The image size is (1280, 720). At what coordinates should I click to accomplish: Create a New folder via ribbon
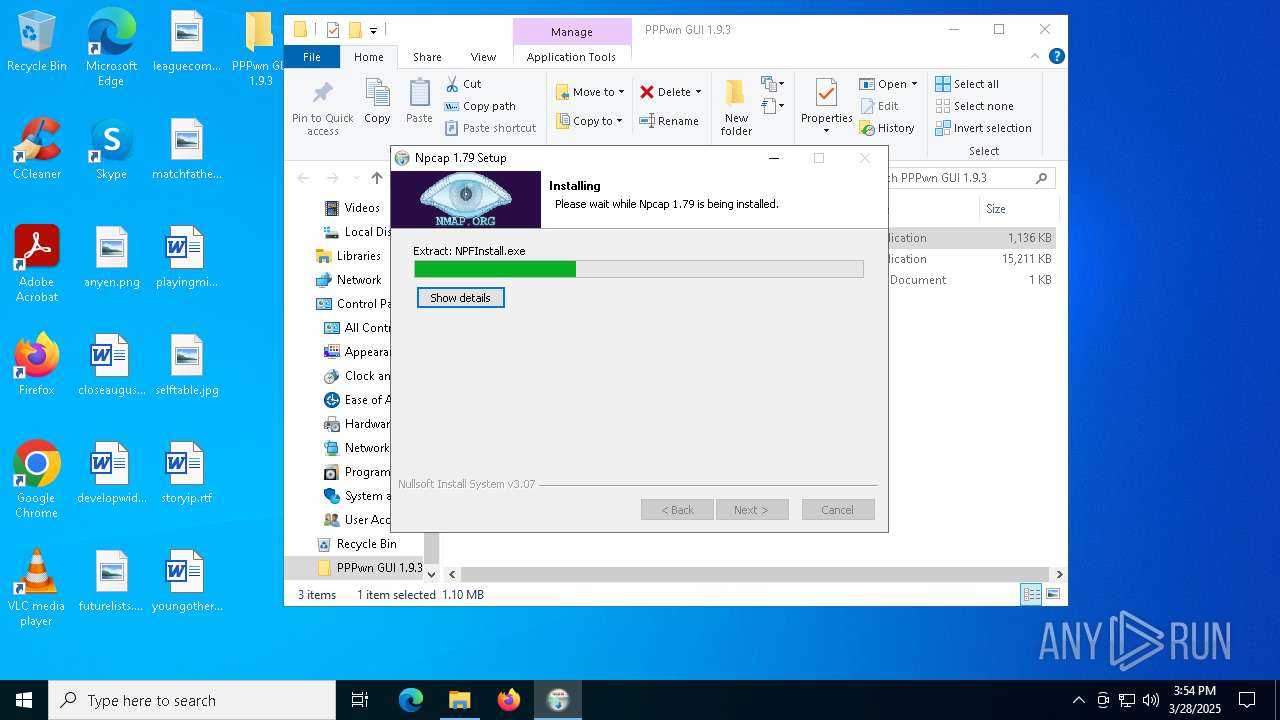(x=736, y=107)
